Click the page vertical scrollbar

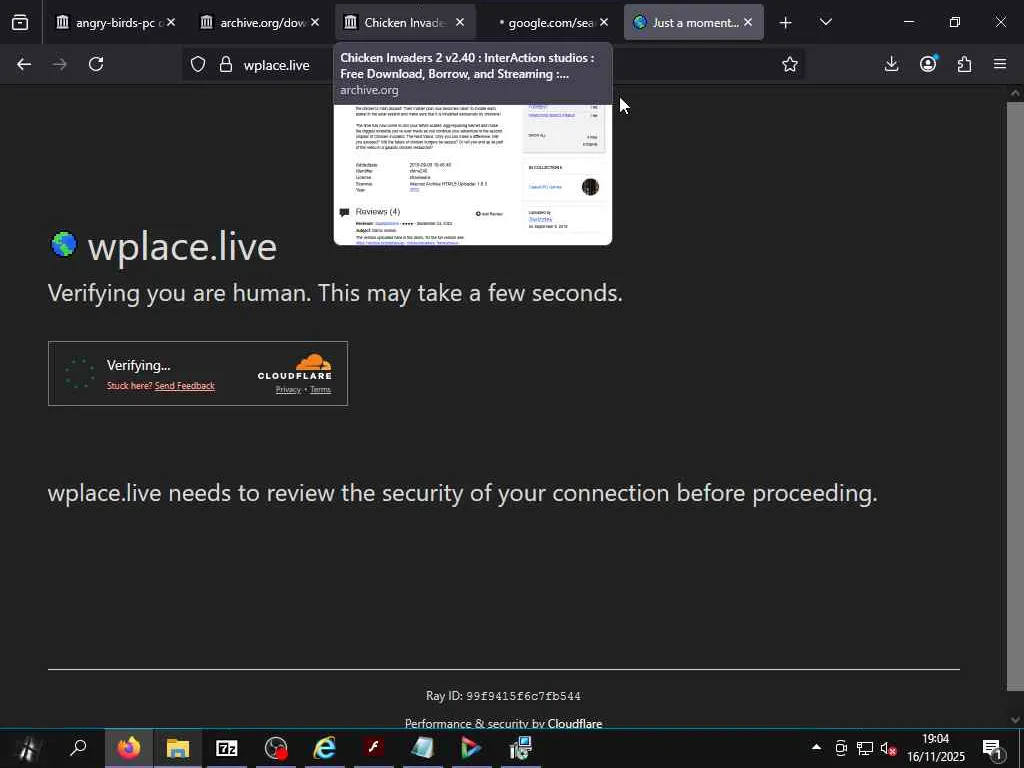[1015, 396]
